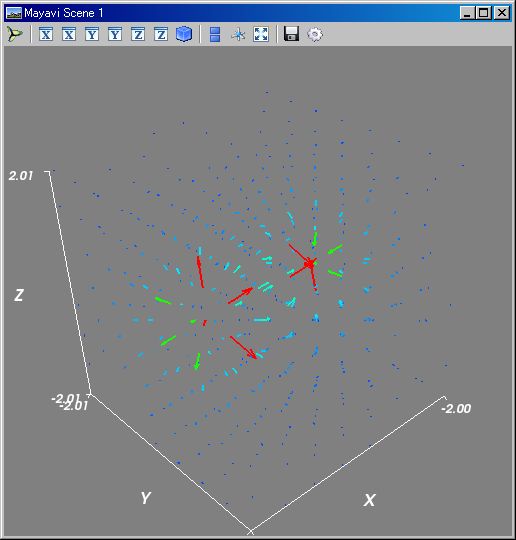This screenshot has width=516, height=540.
Task: Select the second X axis view icon
Action: [x=69, y=34]
